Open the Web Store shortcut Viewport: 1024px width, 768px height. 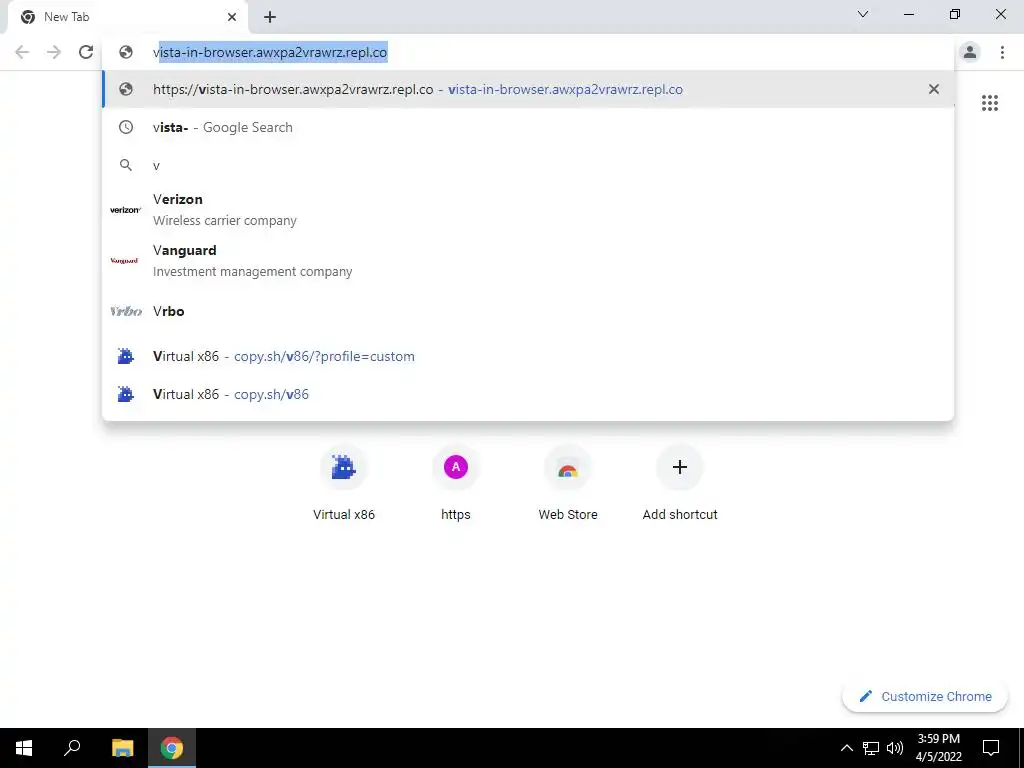(568, 484)
